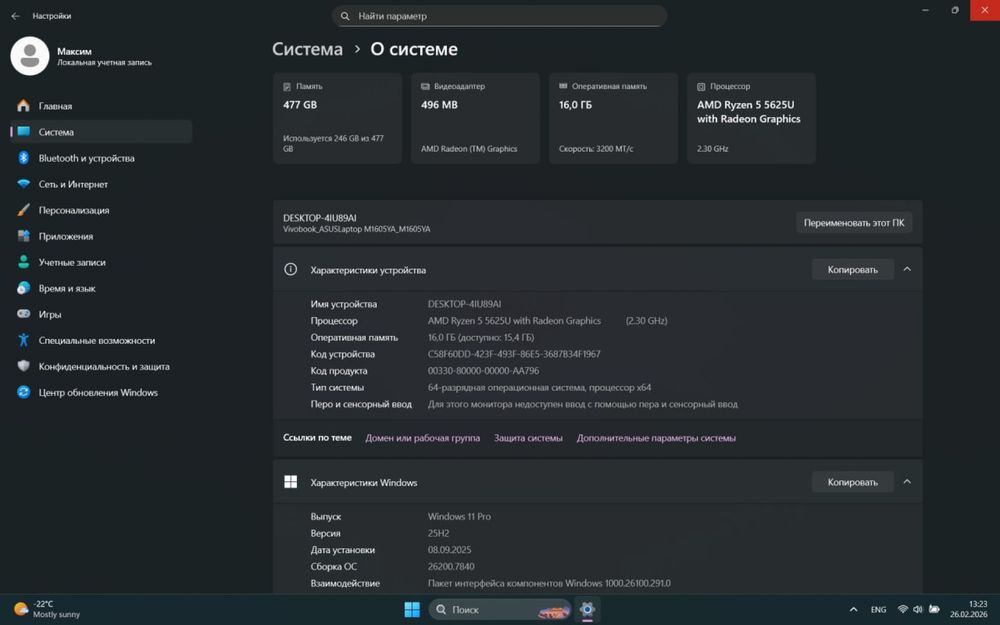This screenshot has width=1000, height=625.
Task: Collapse the Характеристики устройства section
Action: [907, 269]
